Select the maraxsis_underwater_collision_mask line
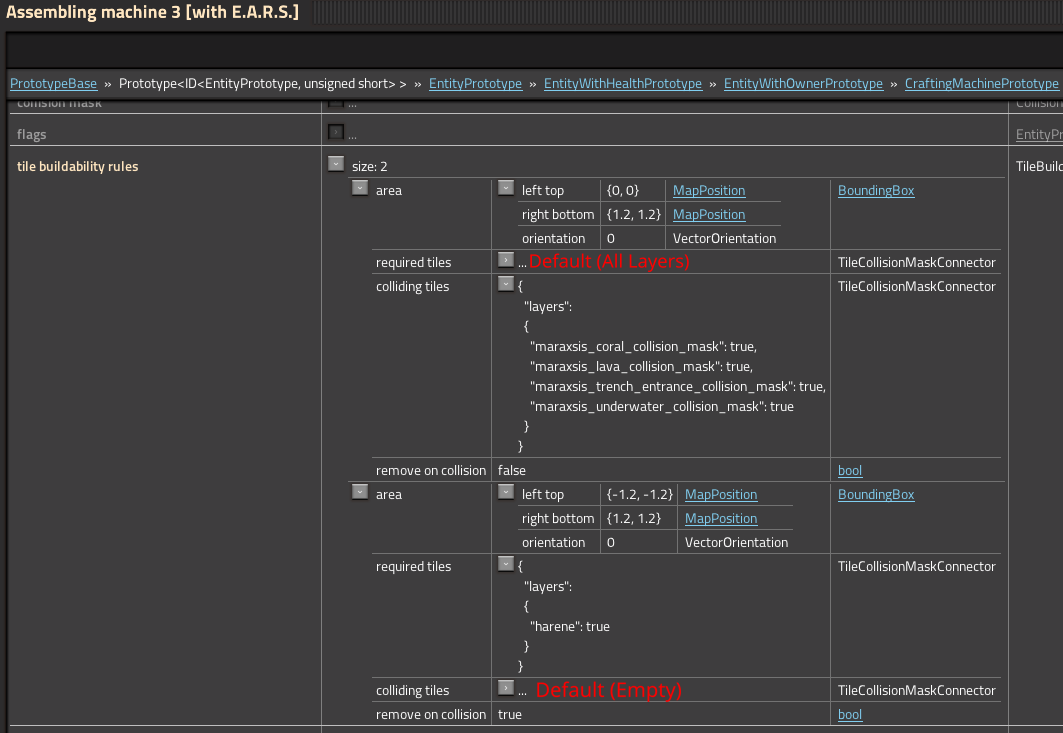This screenshot has height=733, width=1063. coord(662,407)
